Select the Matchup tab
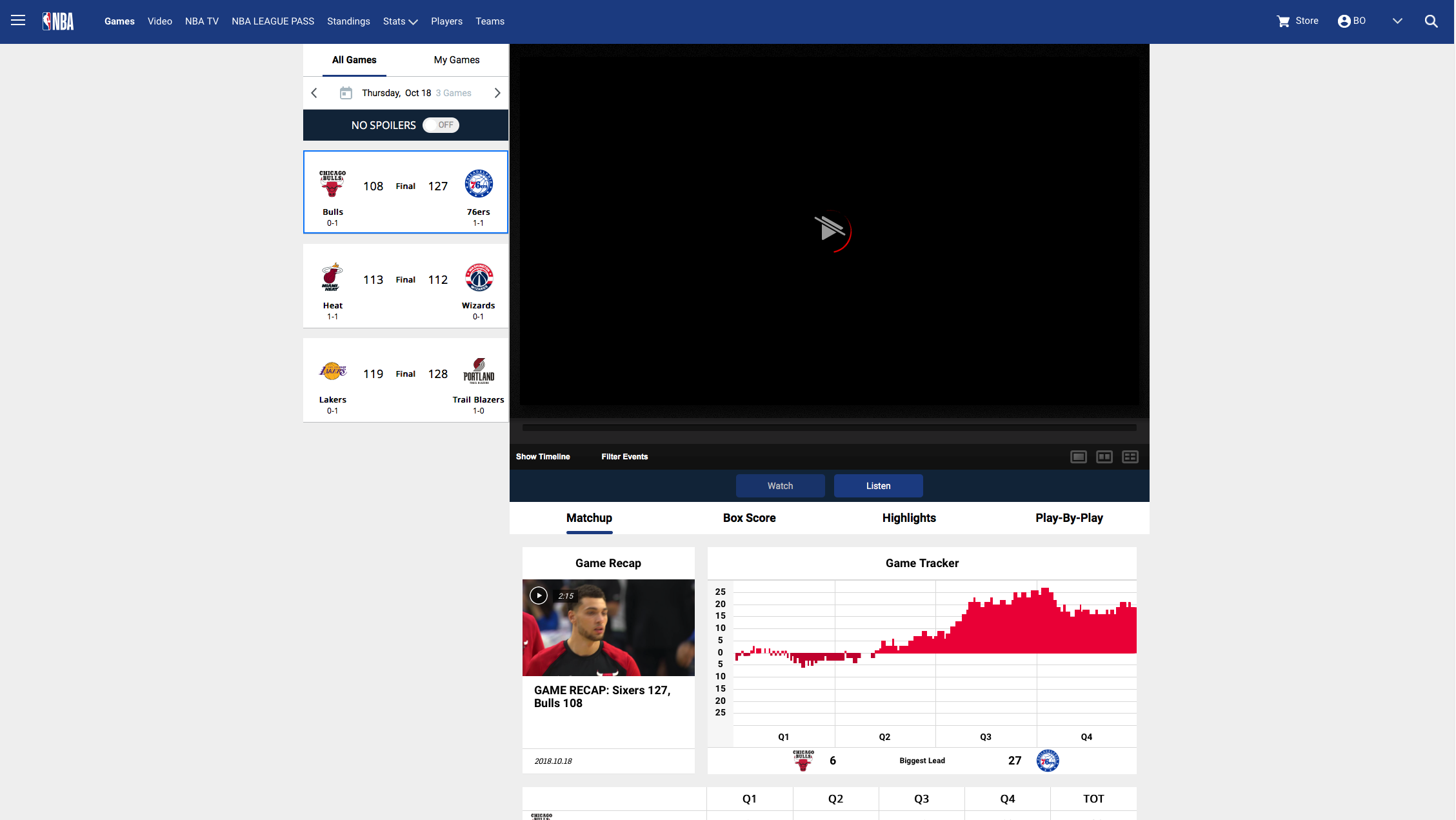Screen dimensions: 1456x820 coord(589,518)
